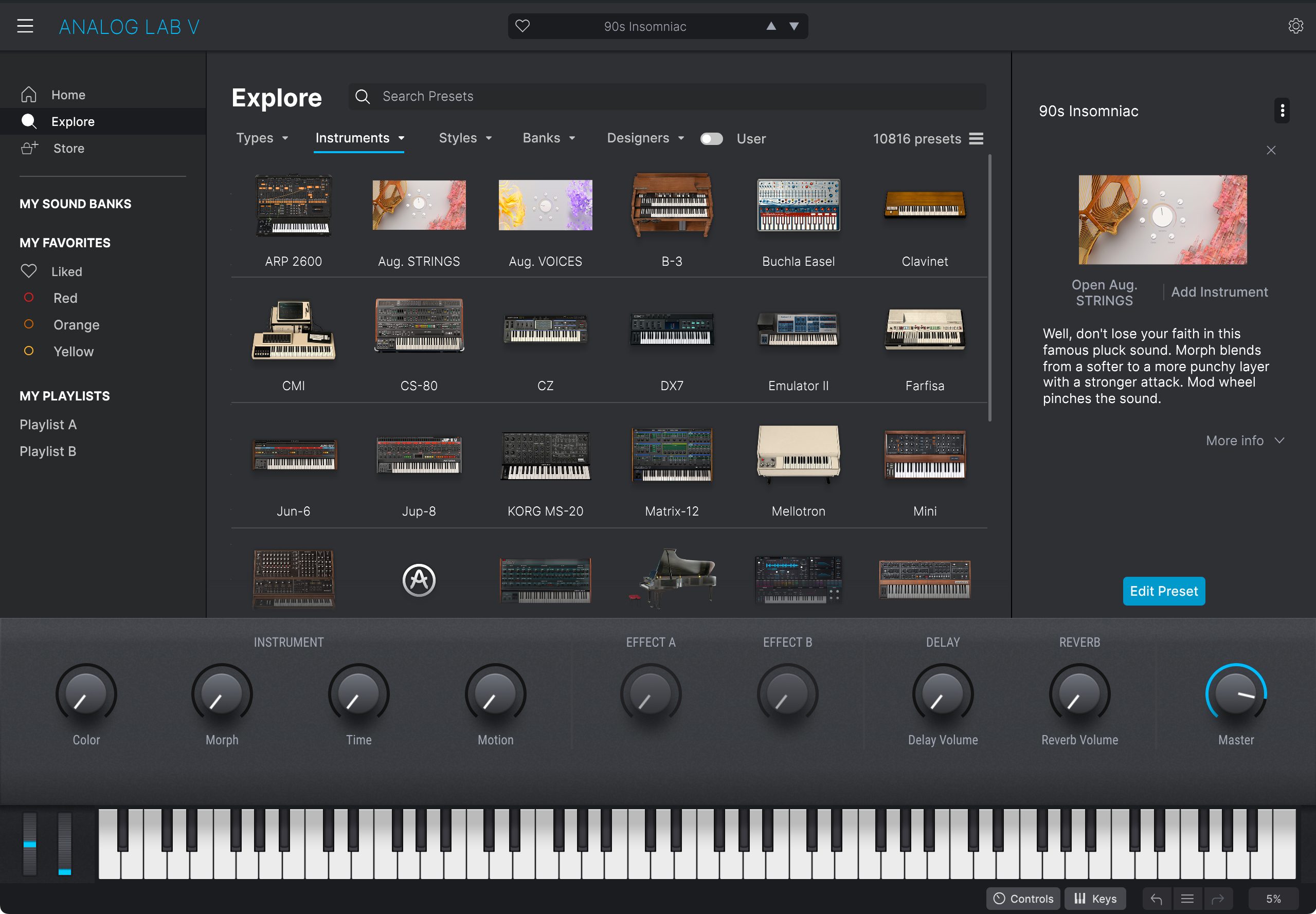Toggle the User presets switch
Viewport: 1316px width, 914px height.
[711, 139]
